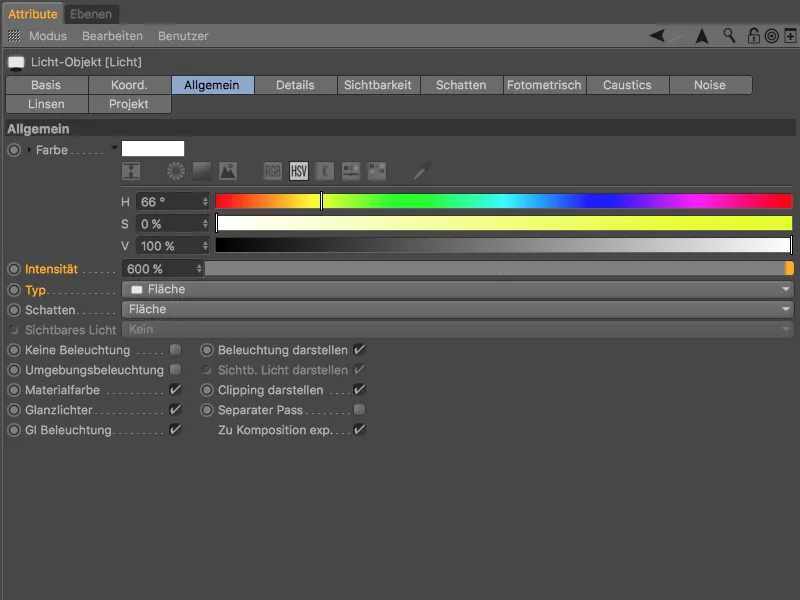Image resolution: width=800 pixels, height=600 pixels.
Task: Select the Kelvin temperature color mode
Action: pos(325,172)
